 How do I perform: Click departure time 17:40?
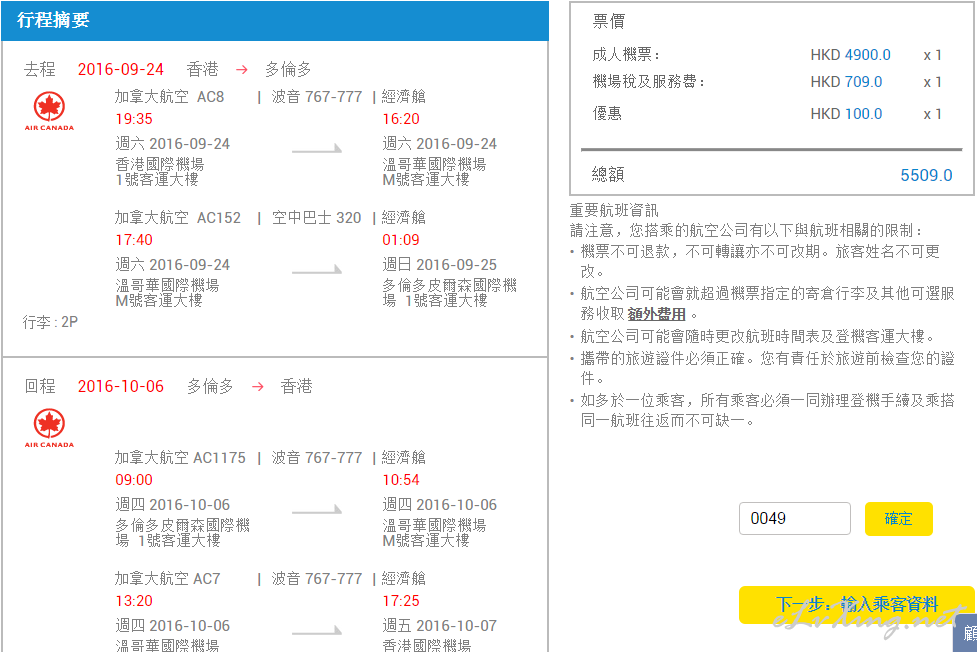pyautogui.click(x=134, y=240)
